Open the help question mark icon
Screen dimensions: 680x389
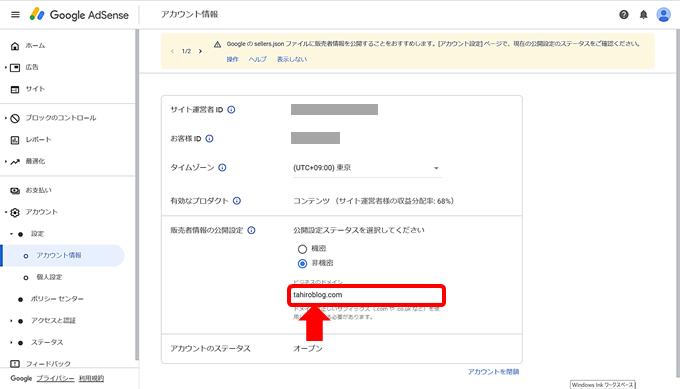[x=624, y=15]
